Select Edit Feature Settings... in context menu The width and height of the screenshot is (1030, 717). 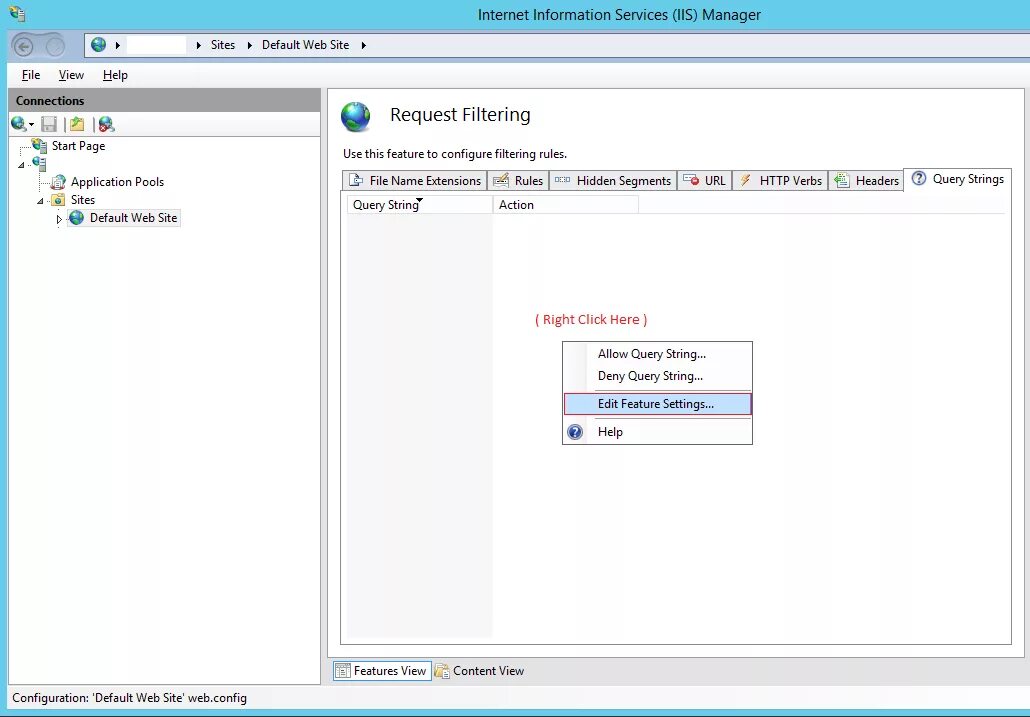pos(657,404)
